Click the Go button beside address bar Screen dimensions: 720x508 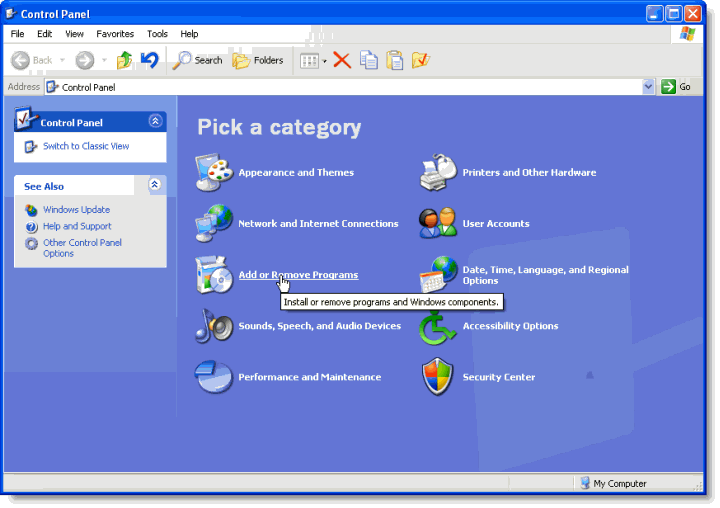[676, 86]
